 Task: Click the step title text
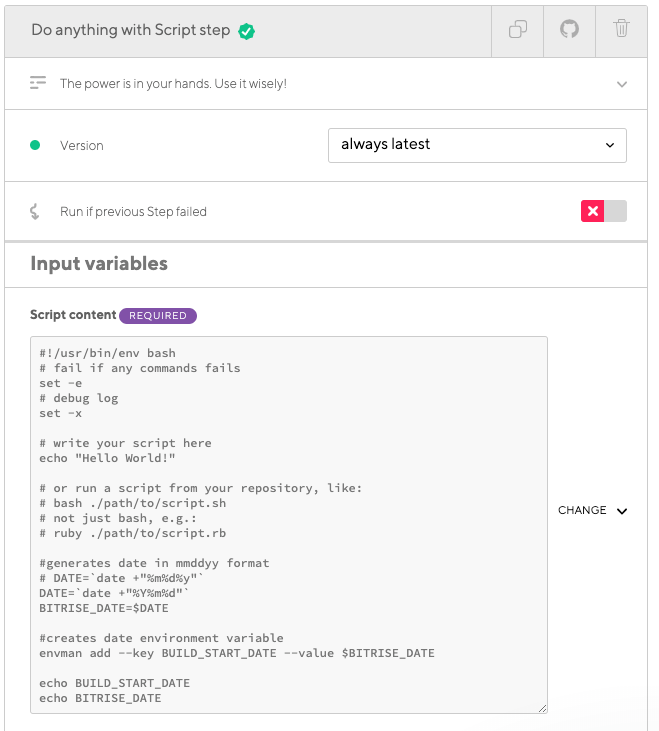(130, 30)
